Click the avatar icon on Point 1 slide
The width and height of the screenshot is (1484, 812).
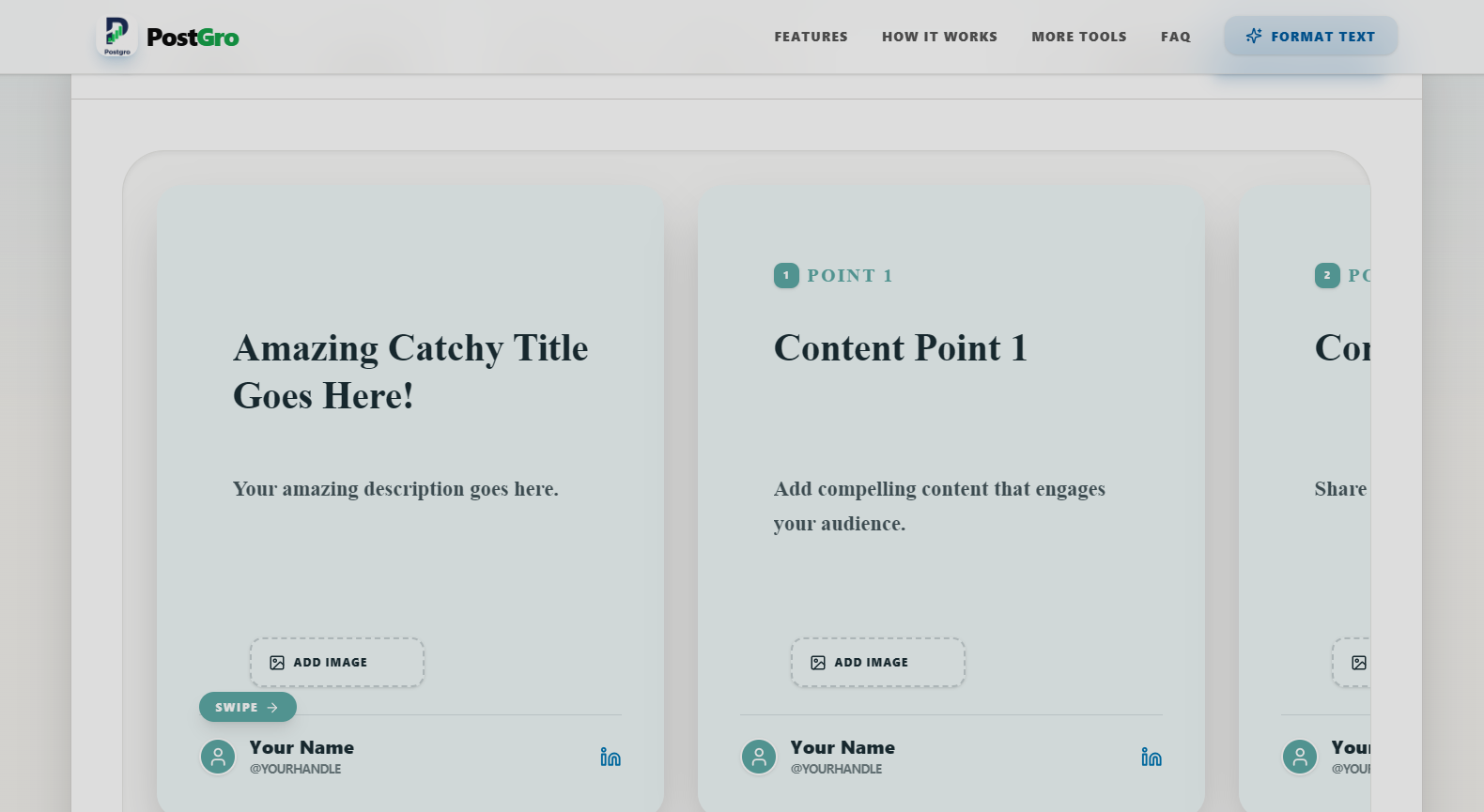(759, 757)
